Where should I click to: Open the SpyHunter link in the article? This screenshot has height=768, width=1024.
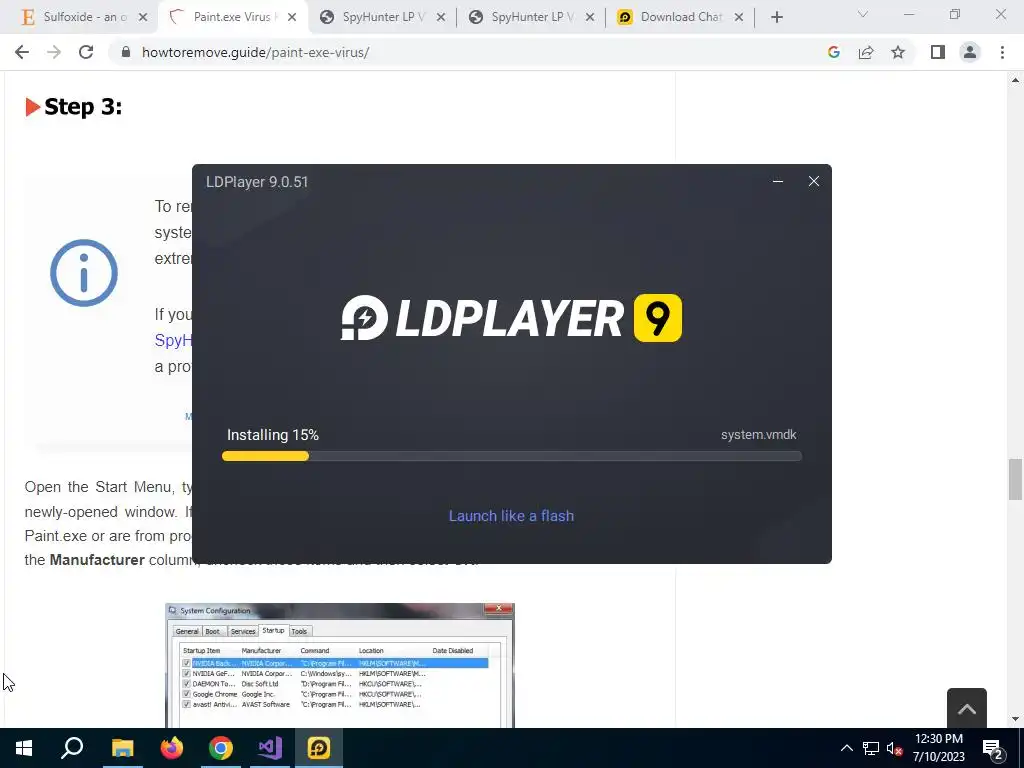point(173,340)
